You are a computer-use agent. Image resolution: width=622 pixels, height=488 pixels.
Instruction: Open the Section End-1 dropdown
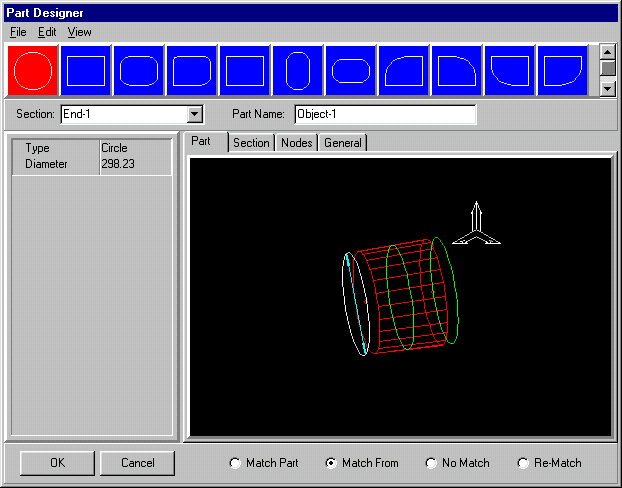click(x=195, y=114)
